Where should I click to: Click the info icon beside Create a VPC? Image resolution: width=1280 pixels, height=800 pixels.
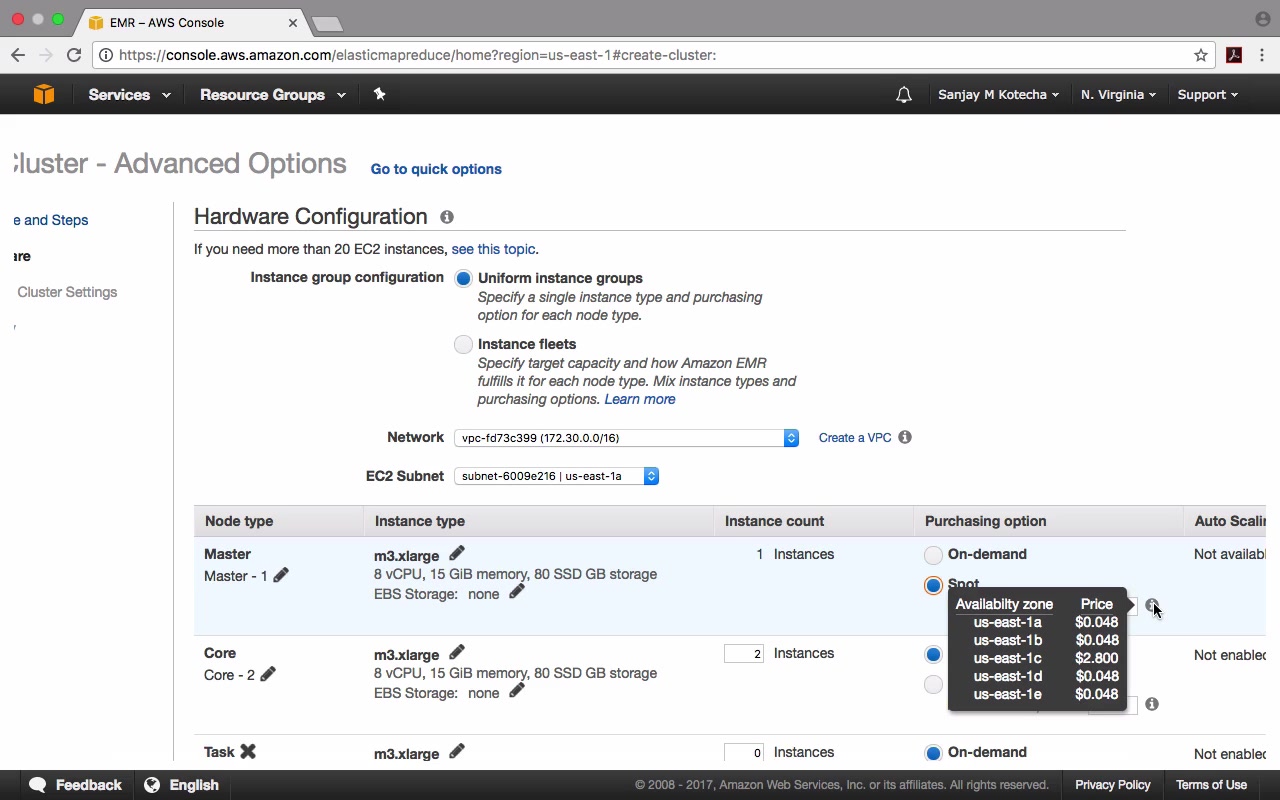click(x=905, y=437)
